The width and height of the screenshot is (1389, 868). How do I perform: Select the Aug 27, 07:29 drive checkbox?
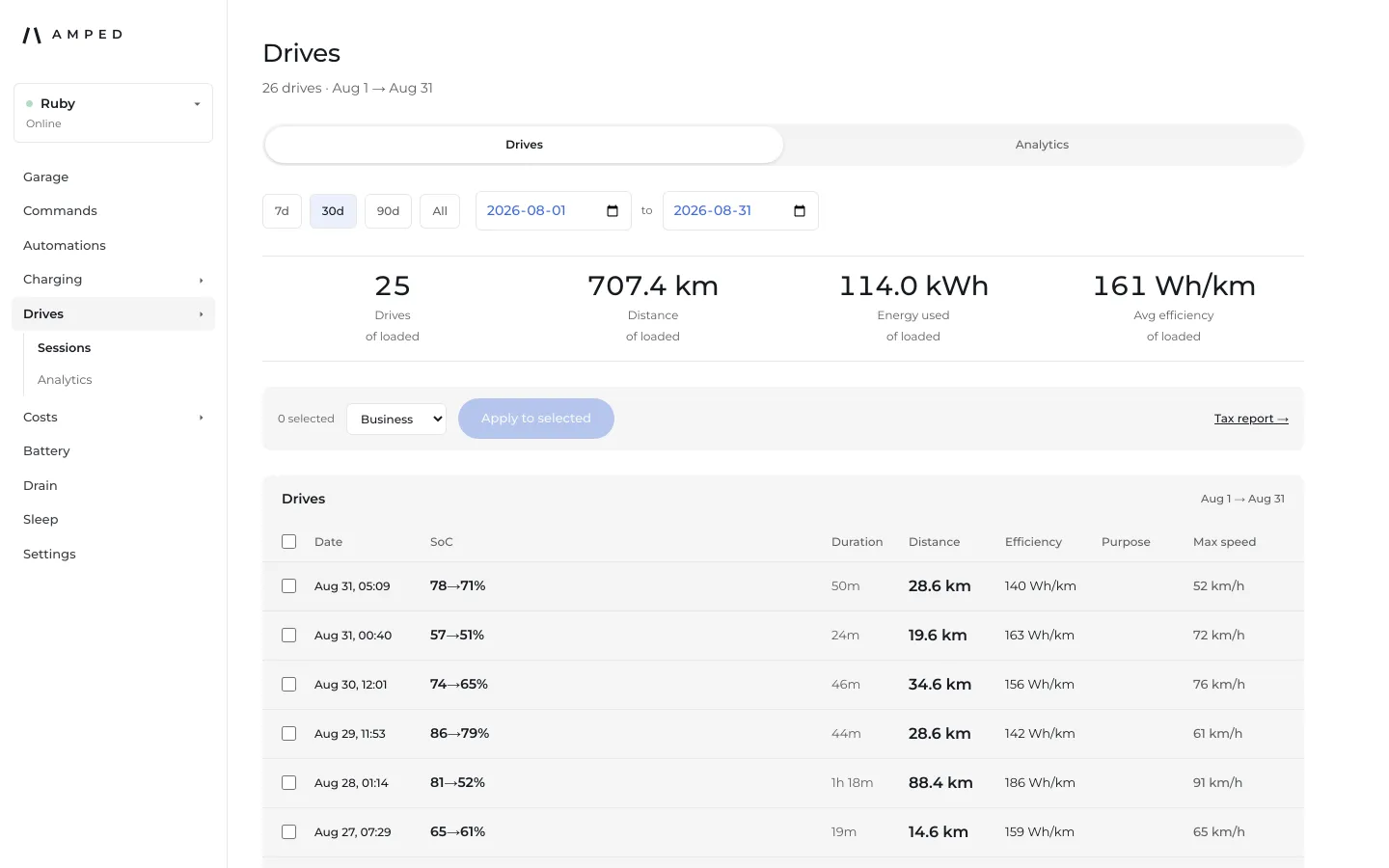click(x=288, y=832)
